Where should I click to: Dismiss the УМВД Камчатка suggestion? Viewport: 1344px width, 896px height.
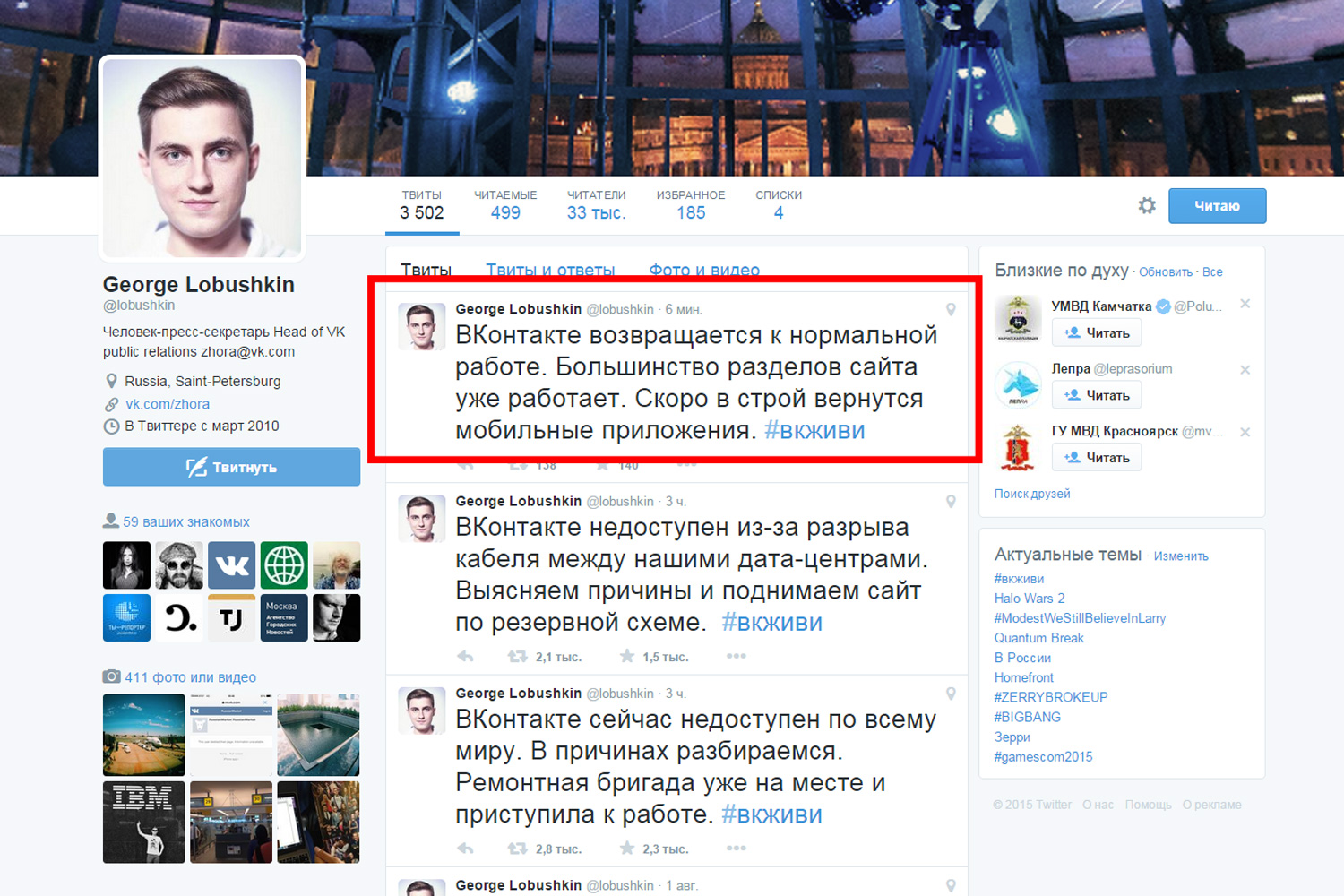(x=1245, y=305)
